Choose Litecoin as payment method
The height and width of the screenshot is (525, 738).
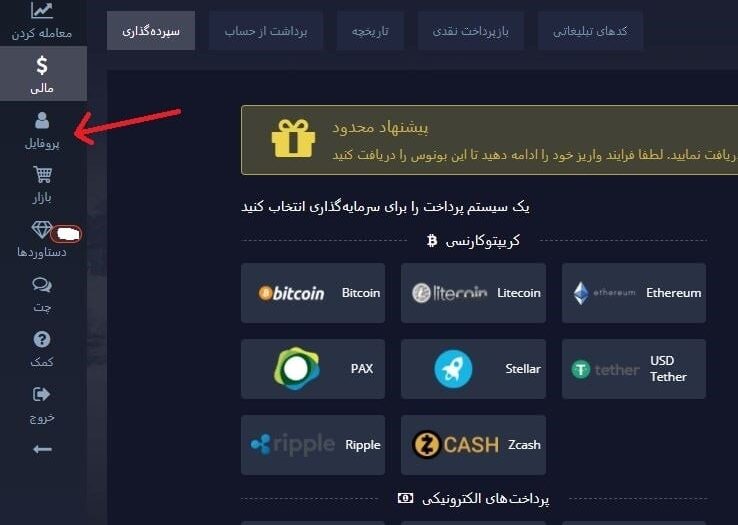(473, 293)
